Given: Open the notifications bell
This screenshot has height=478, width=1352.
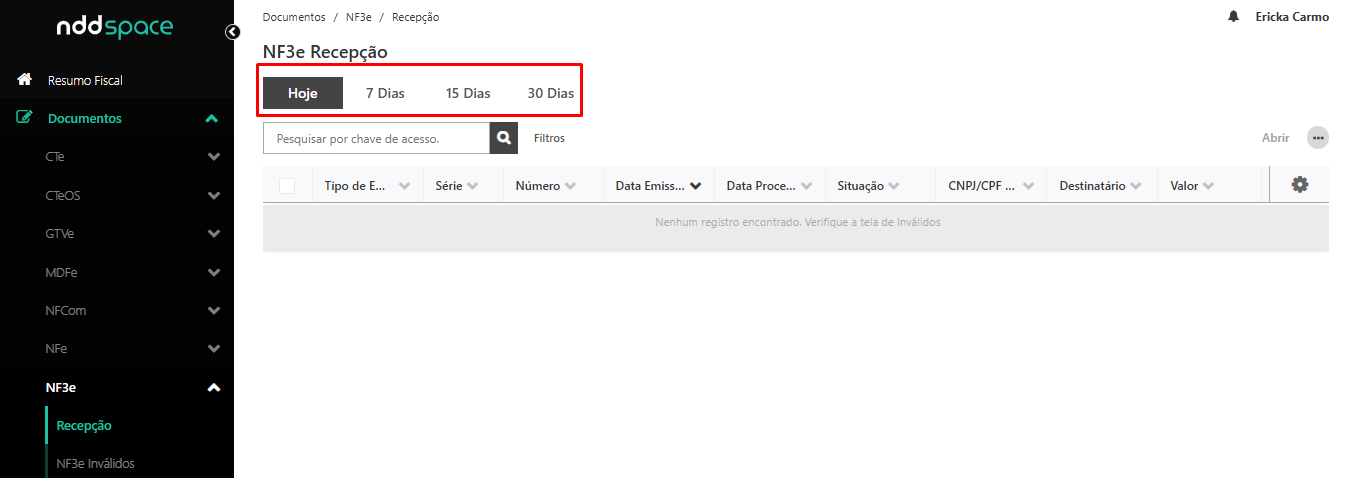Looking at the screenshot, I should click(x=1233, y=17).
